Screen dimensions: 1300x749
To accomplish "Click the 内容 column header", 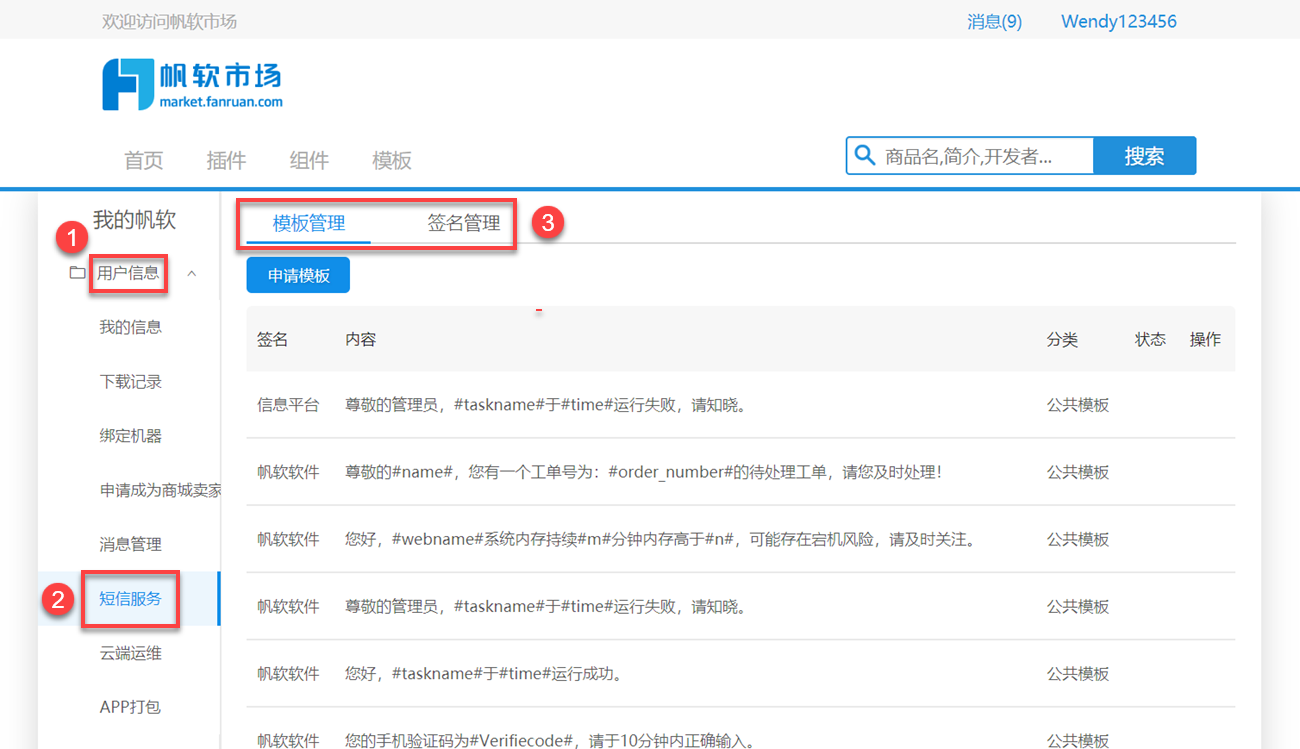I will [360, 339].
